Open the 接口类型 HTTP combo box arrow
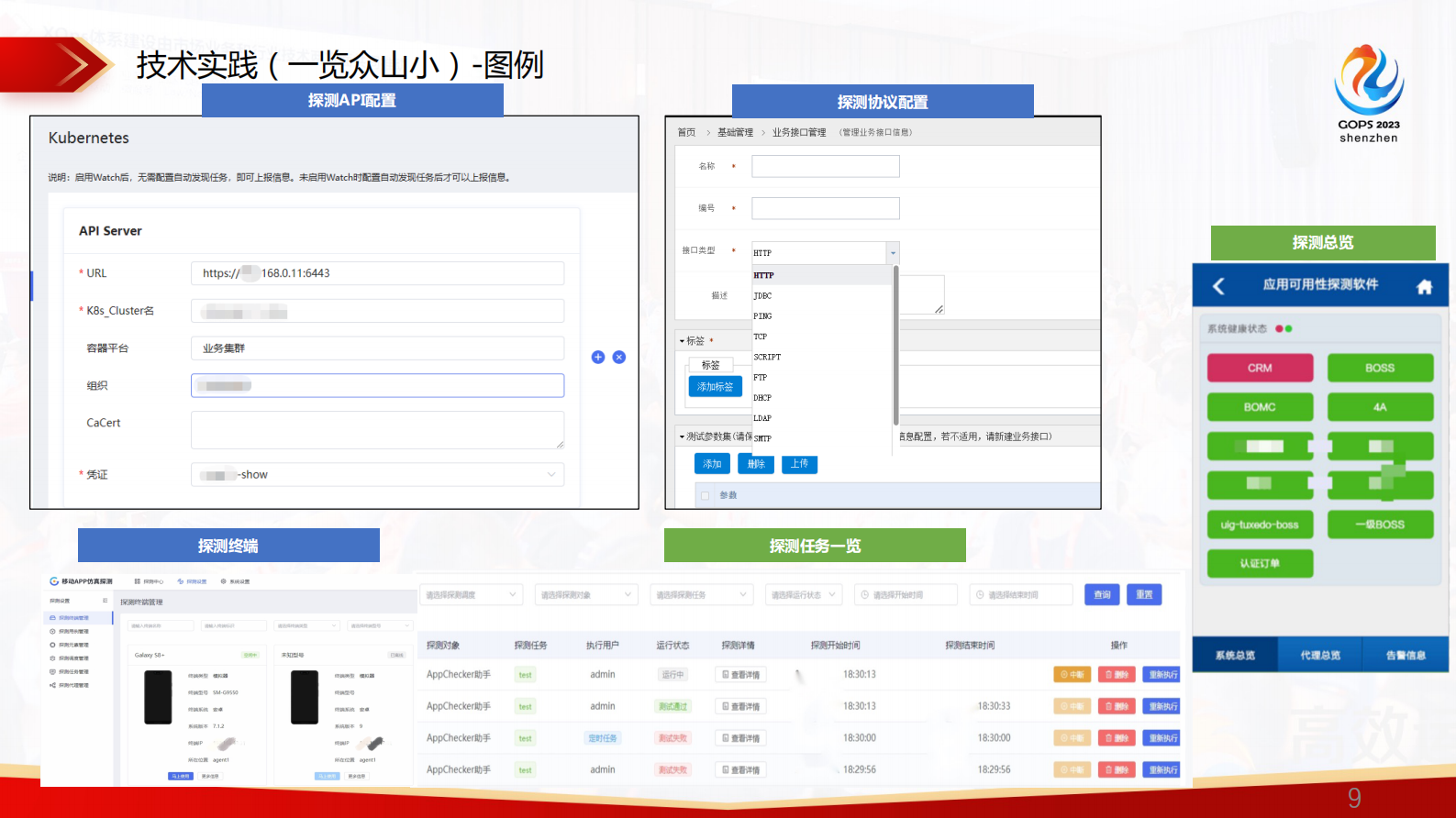 tap(892, 253)
